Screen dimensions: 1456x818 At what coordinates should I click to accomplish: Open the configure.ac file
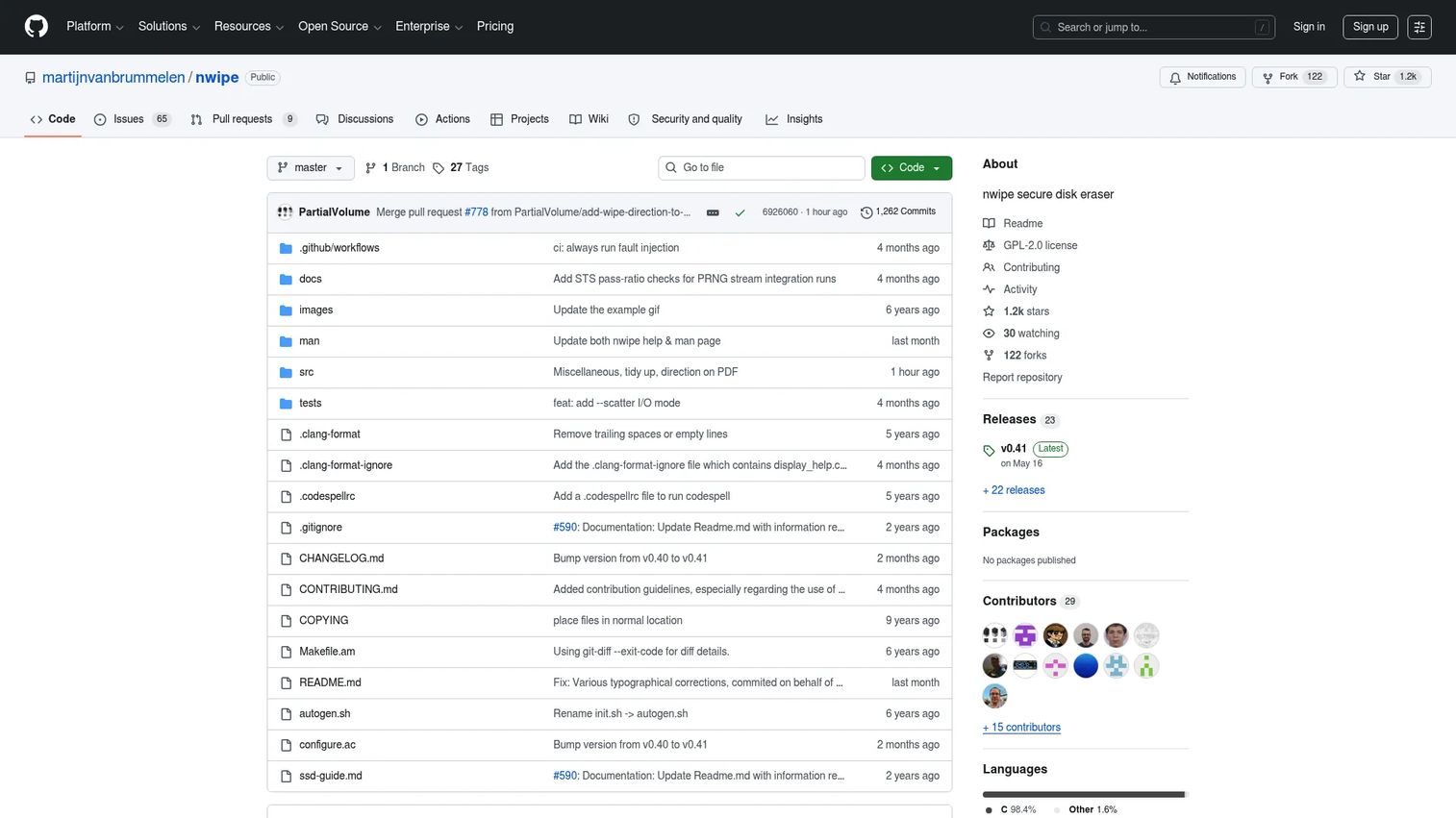coord(327,745)
